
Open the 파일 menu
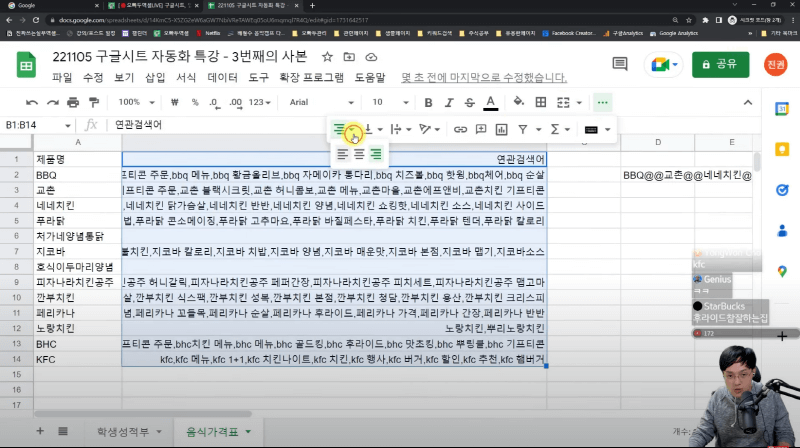click(62, 78)
